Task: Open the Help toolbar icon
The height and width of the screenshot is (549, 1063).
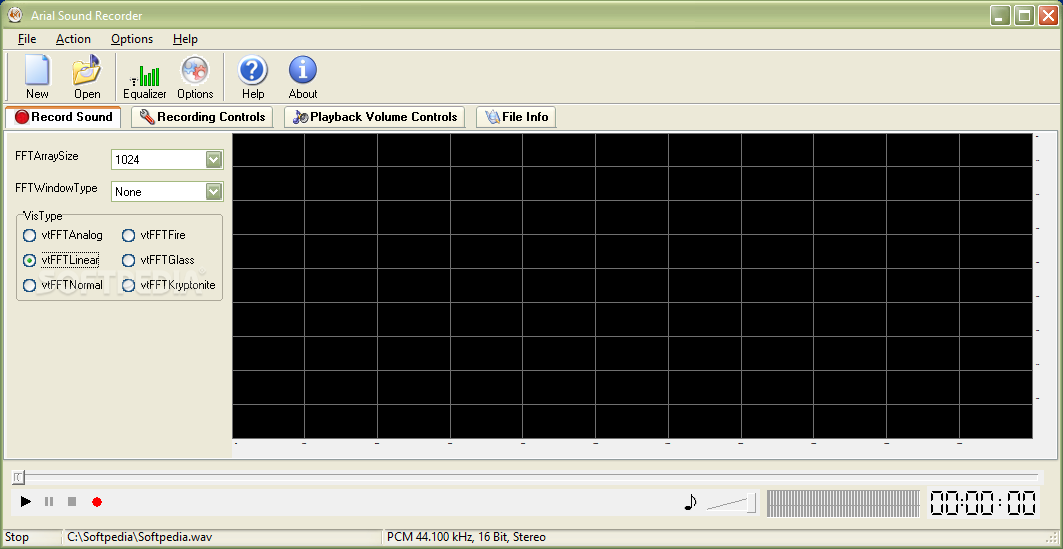Action: pyautogui.click(x=252, y=77)
